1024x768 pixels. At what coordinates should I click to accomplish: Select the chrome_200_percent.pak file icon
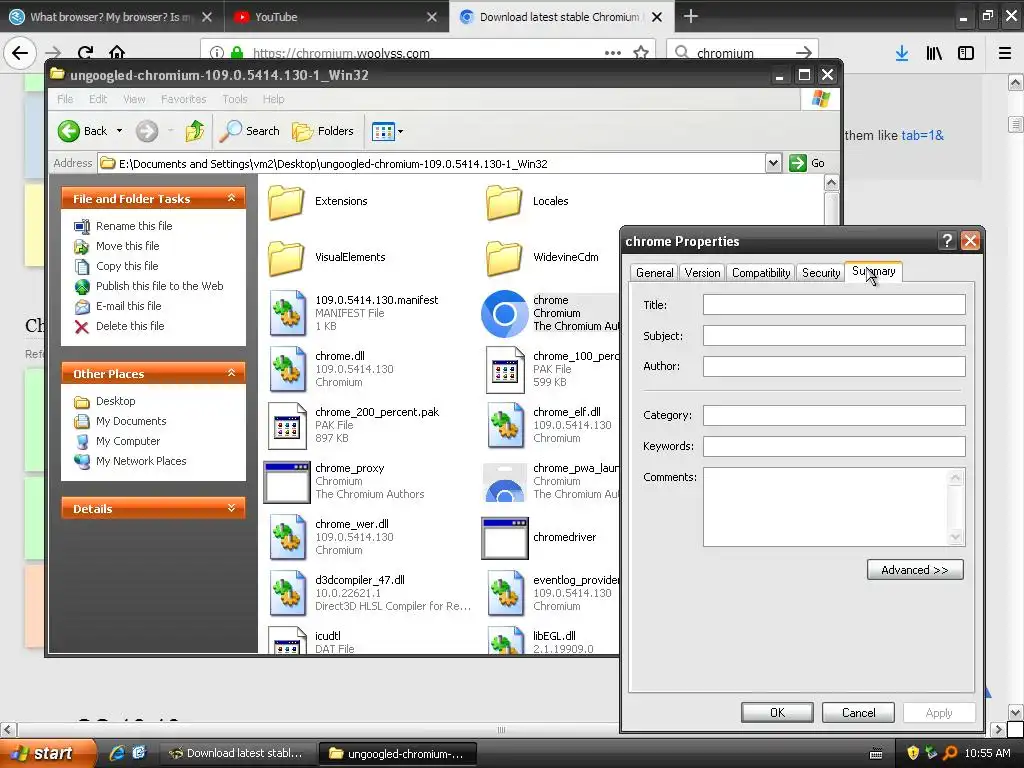tap(287, 426)
